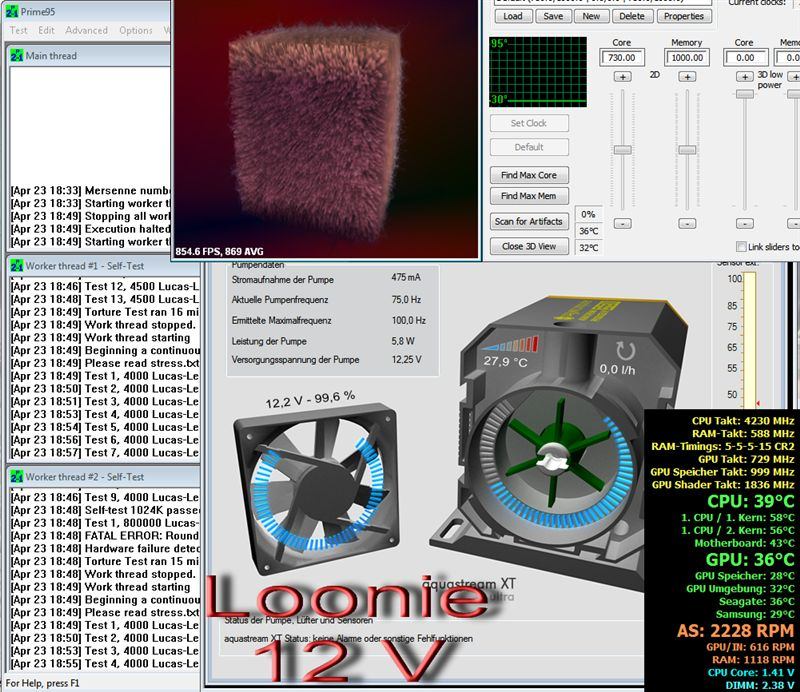Click the circular flow arrow above 0,0 l/h
Viewport: 800px width, 692px height.
pos(625,351)
